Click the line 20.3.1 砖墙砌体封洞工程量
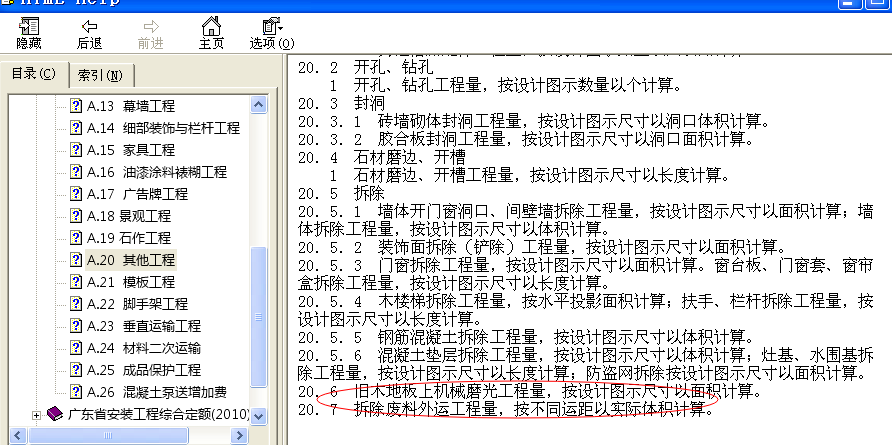Screen dimensions: 892x445 click(x=534, y=121)
